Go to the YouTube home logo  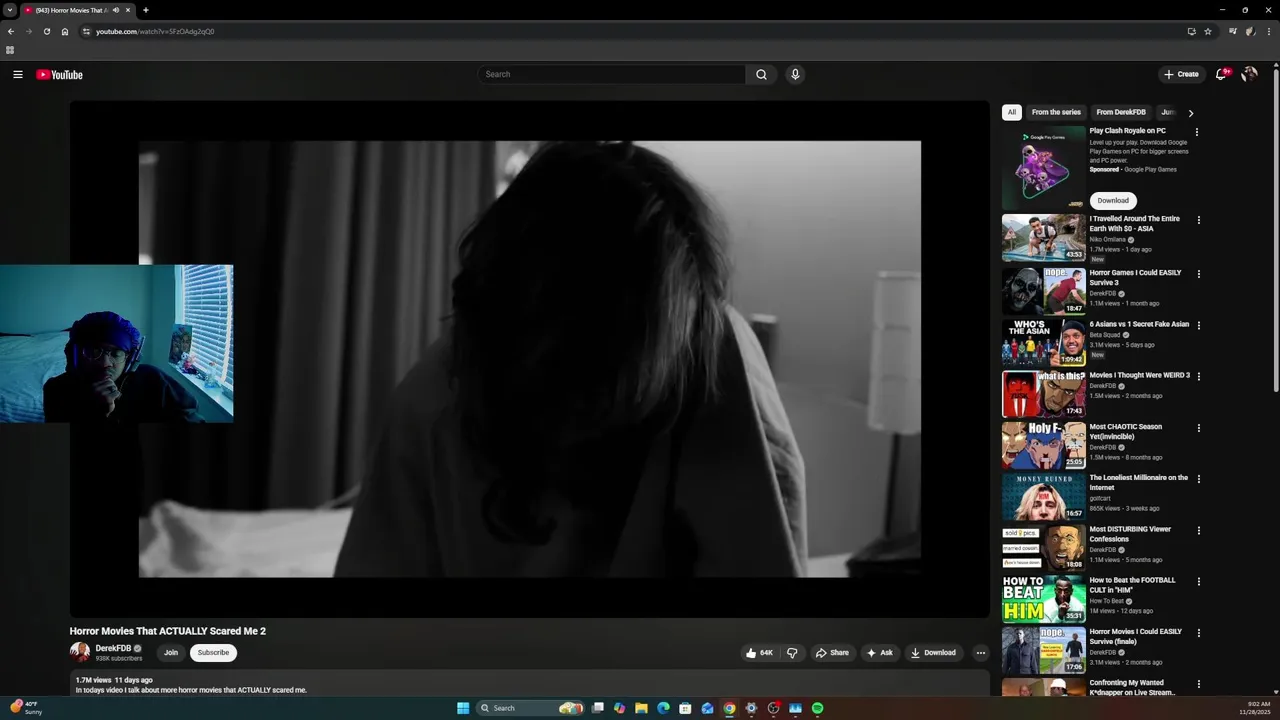[x=59, y=75]
